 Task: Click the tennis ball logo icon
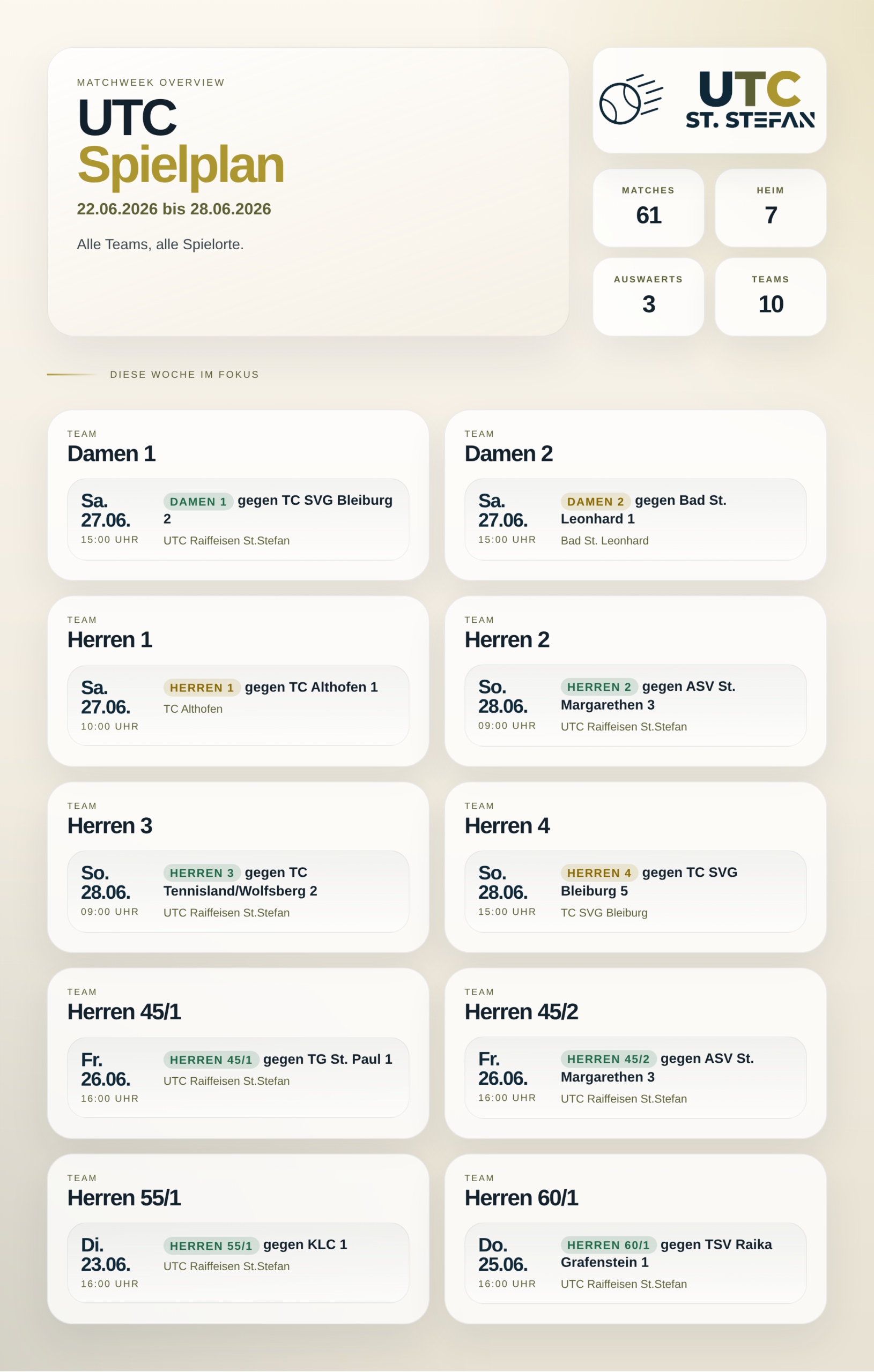click(631, 100)
